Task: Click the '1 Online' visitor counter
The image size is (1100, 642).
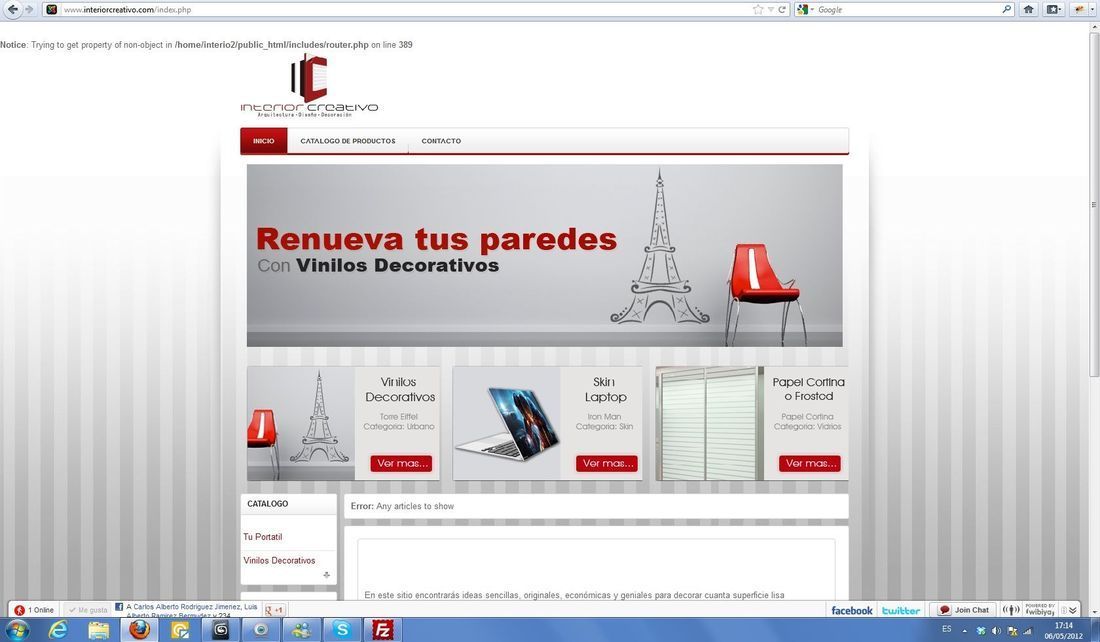Action: tap(34, 610)
